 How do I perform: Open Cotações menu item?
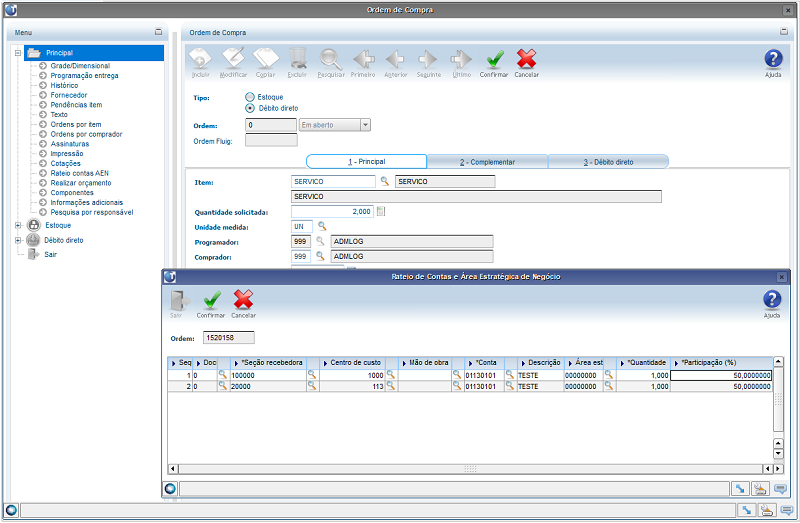(x=65, y=163)
